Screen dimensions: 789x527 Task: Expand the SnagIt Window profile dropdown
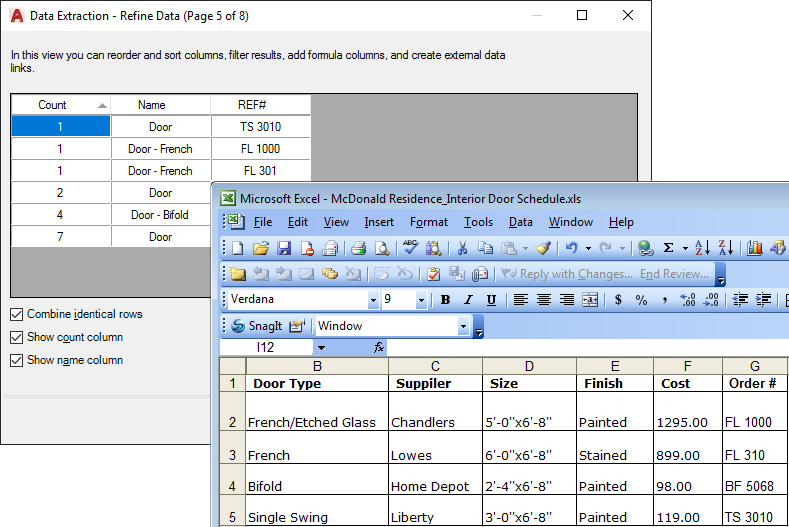463,326
